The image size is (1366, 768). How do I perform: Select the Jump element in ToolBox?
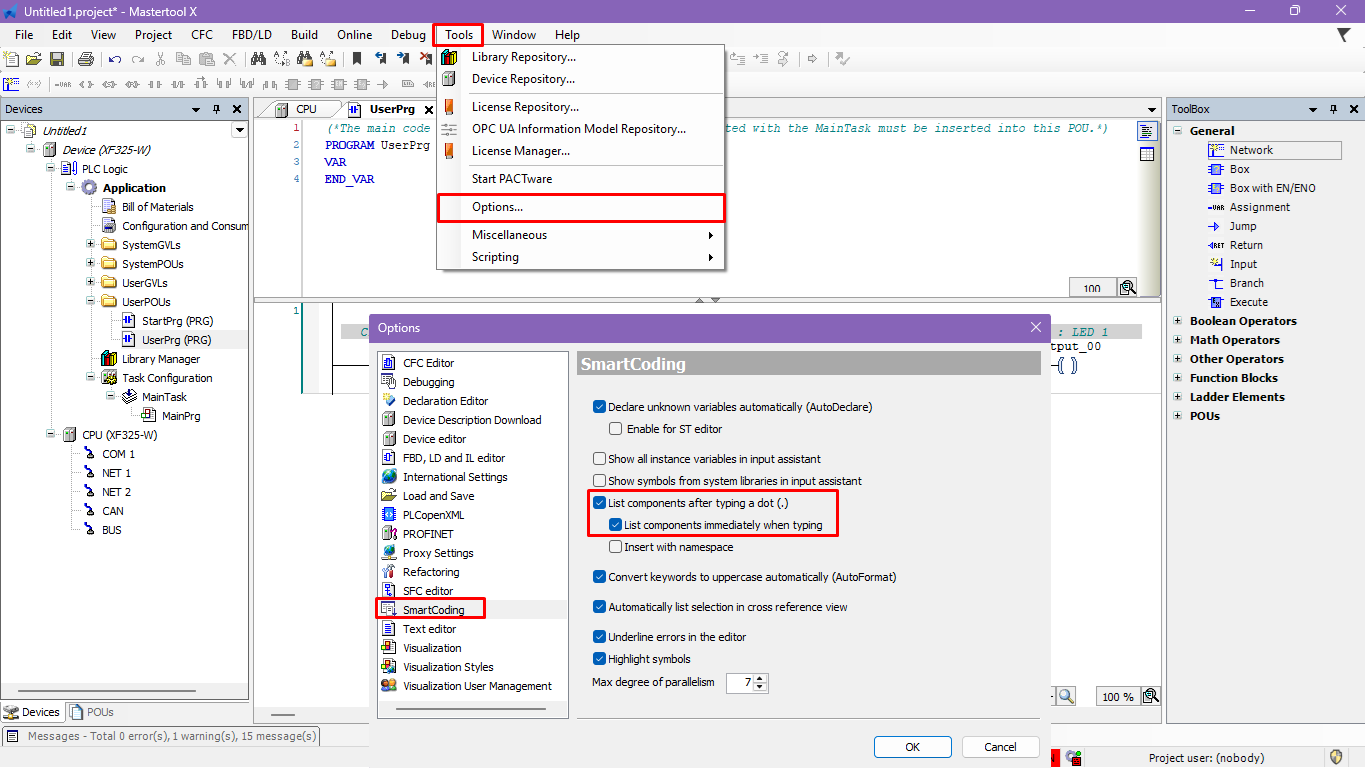pos(1242,226)
